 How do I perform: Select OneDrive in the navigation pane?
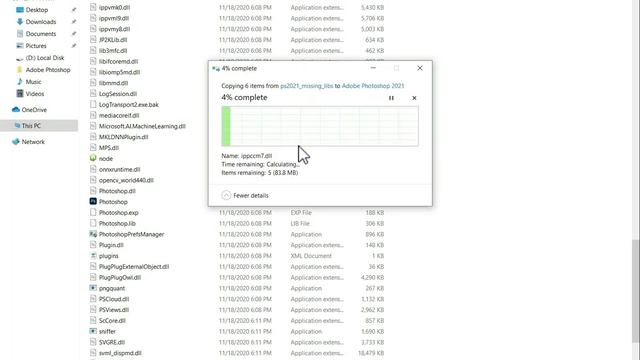tap(34, 110)
